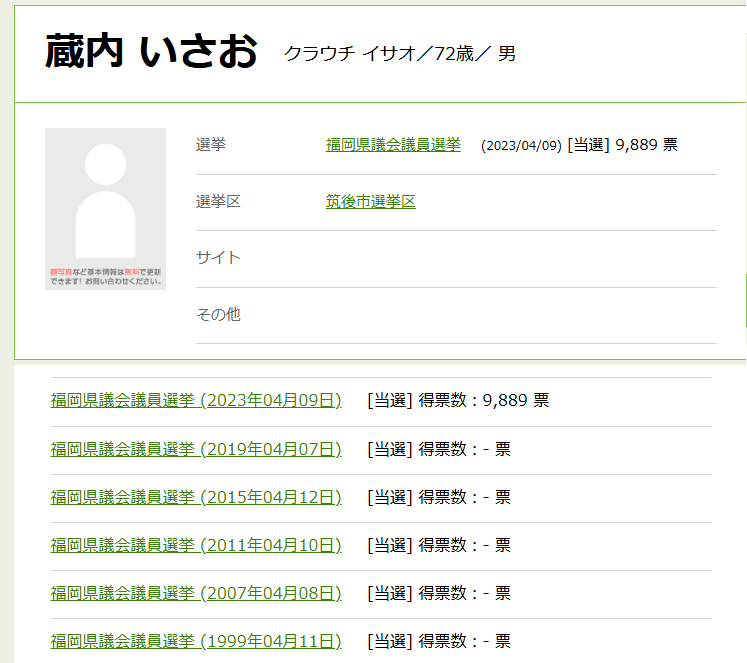The width and height of the screenshot is (747, 663).
Task: Click the [当選] result on 2019 row
Action: pos(390,449)
